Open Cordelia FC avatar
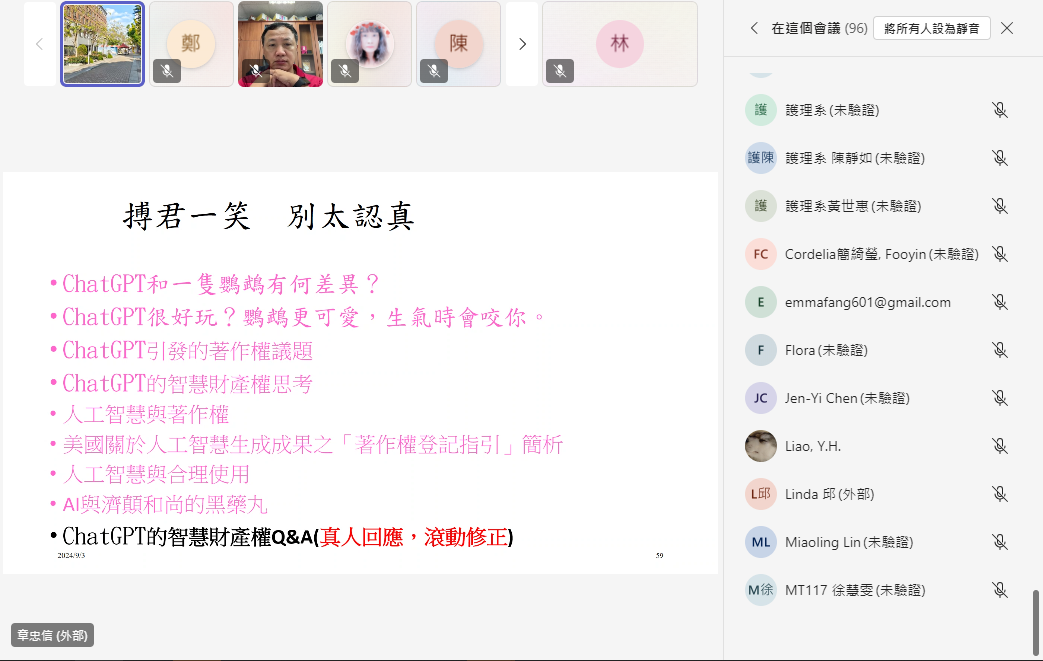 (x=760, y=254)
